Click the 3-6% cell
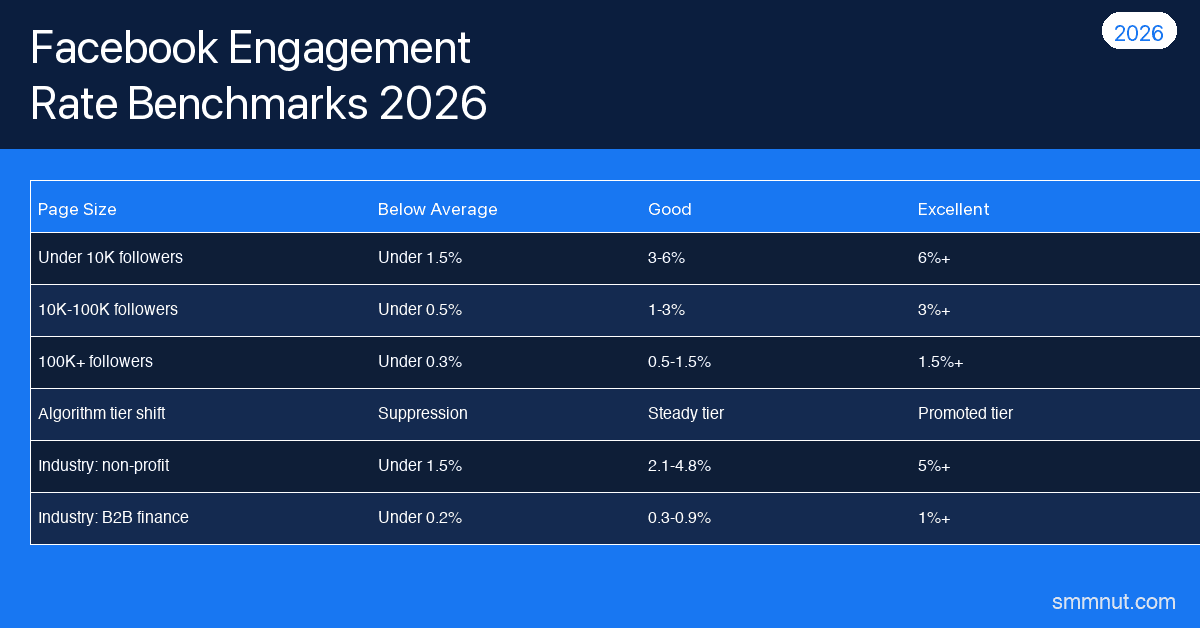The width and height of the screenshot is (1200, 628). point(666,257)
